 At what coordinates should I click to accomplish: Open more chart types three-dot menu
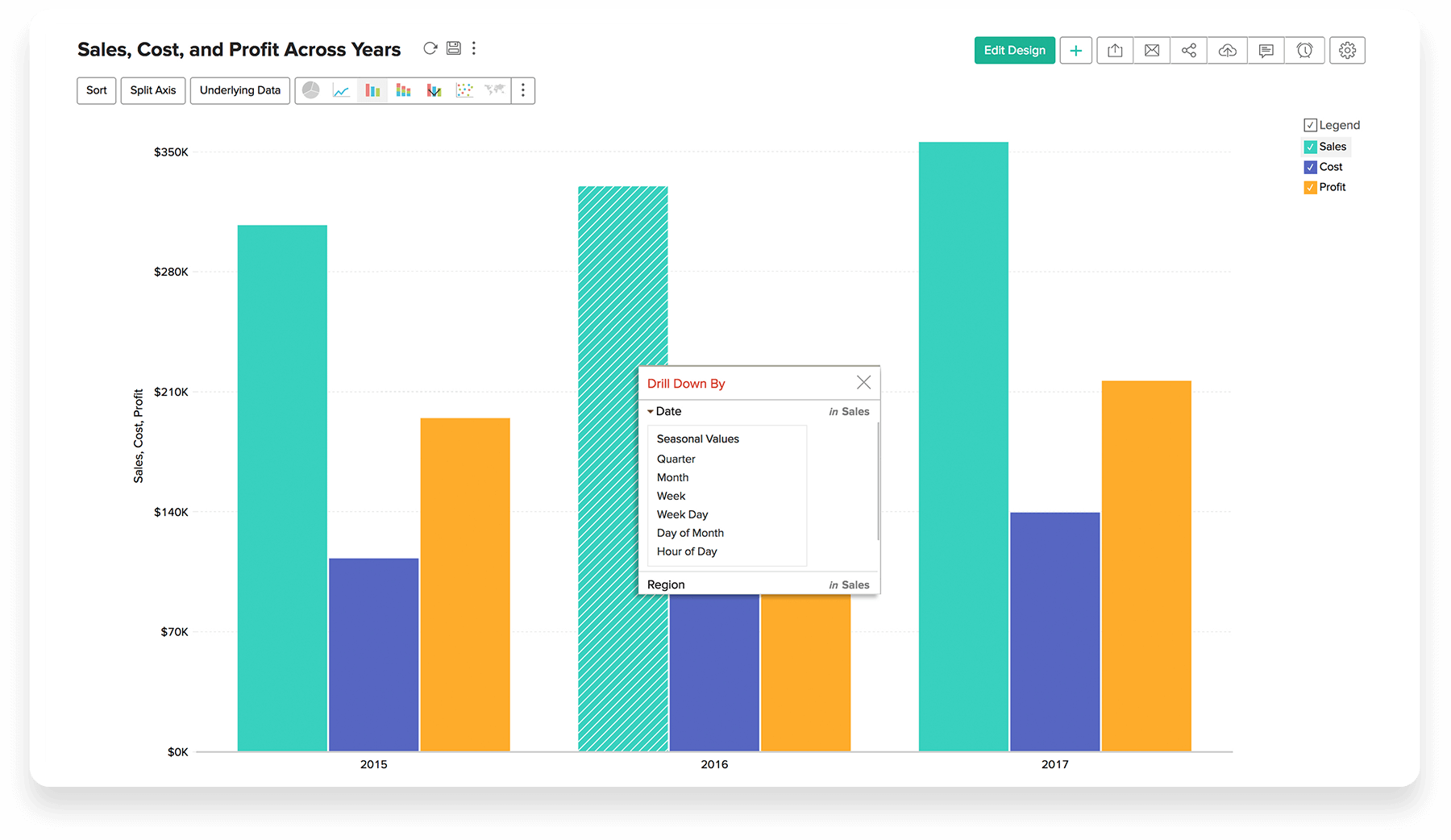[x=523, y=90]
